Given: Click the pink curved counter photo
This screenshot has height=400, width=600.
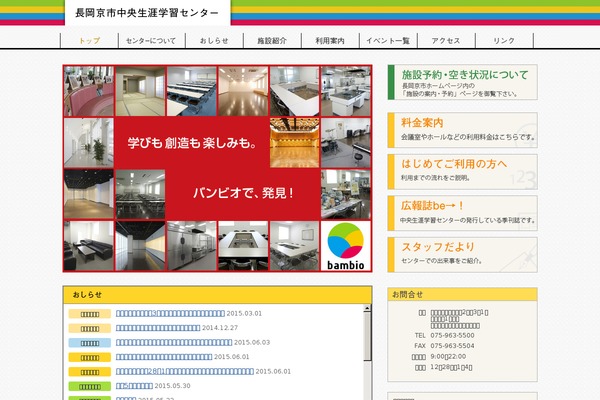Looking at the screenshot, I should point(89,91).
